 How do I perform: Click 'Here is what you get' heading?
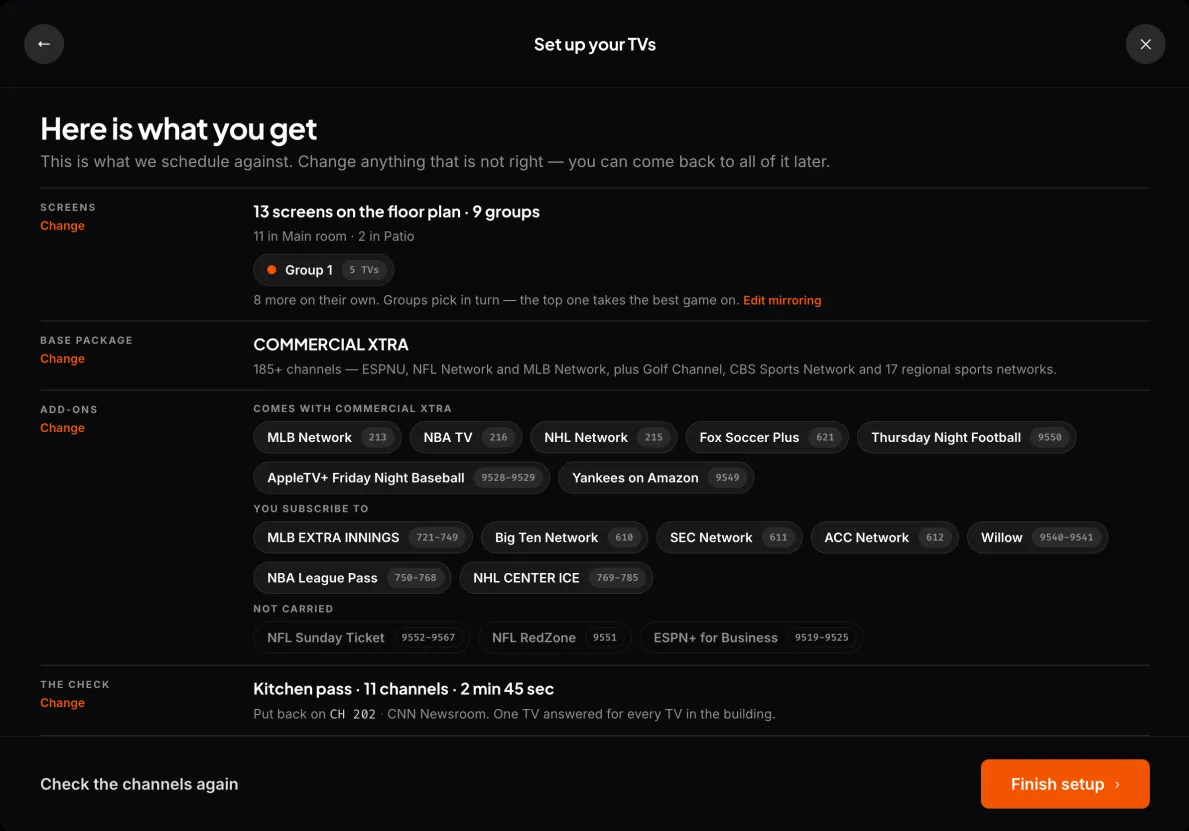coord(178,130)
